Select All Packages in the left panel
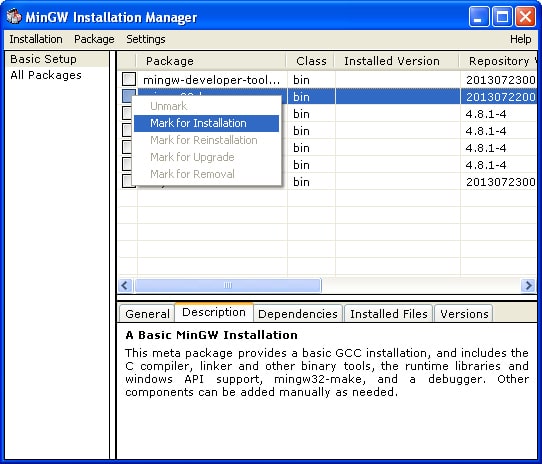542x464 pixels. tap(46, 75)
